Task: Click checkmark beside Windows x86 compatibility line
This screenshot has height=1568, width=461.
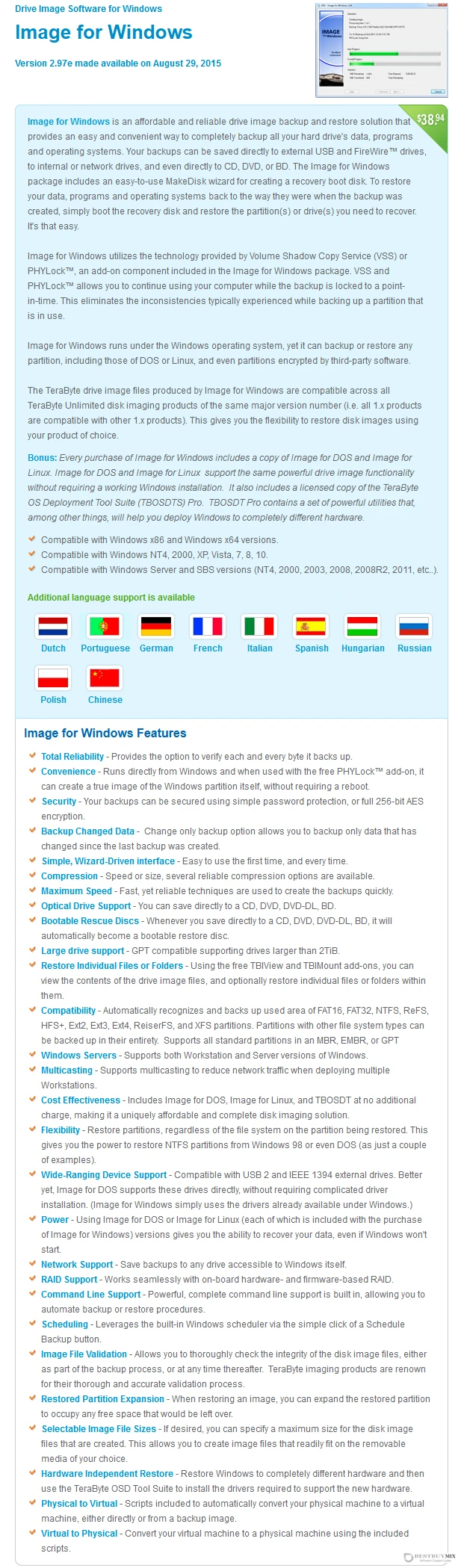Action: pos(33,539)
